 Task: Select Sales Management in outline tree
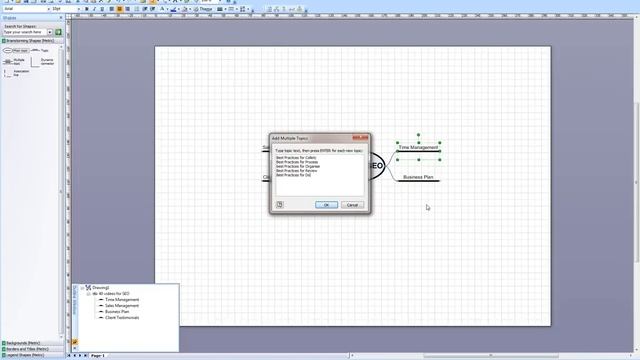[122, 306]
